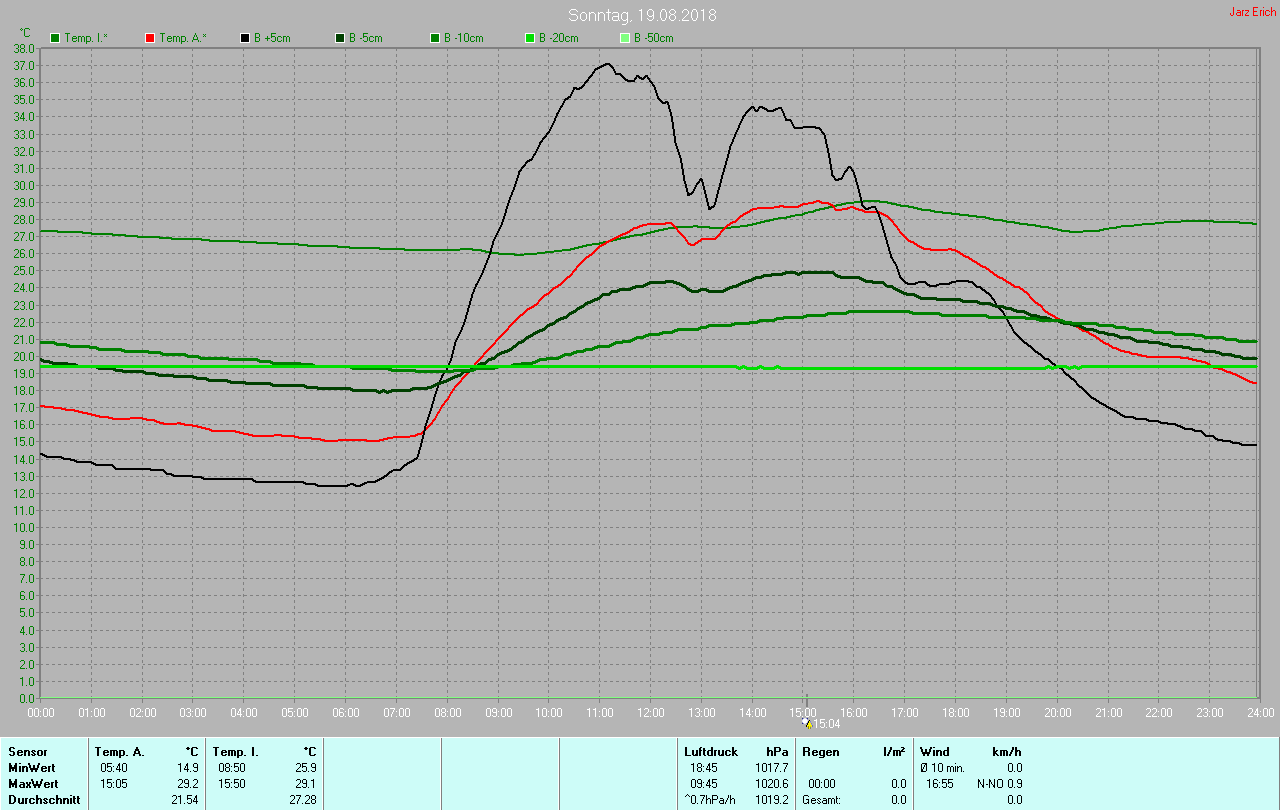The image size is (1280, 810).
Task: Click the '24:00' x-axis time label
Action: coord(1261,713)
